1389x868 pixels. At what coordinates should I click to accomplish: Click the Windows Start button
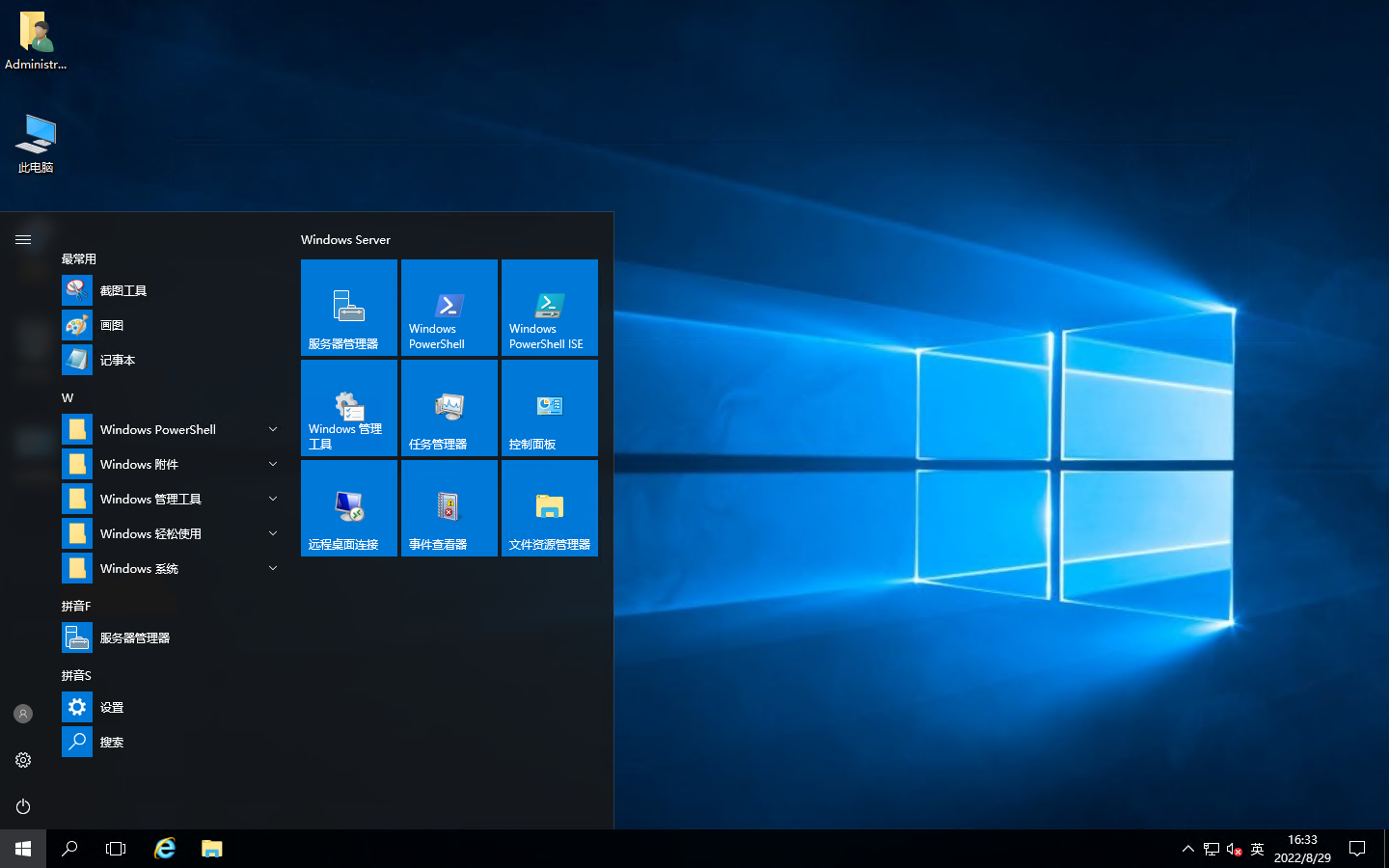click(23, 849)
